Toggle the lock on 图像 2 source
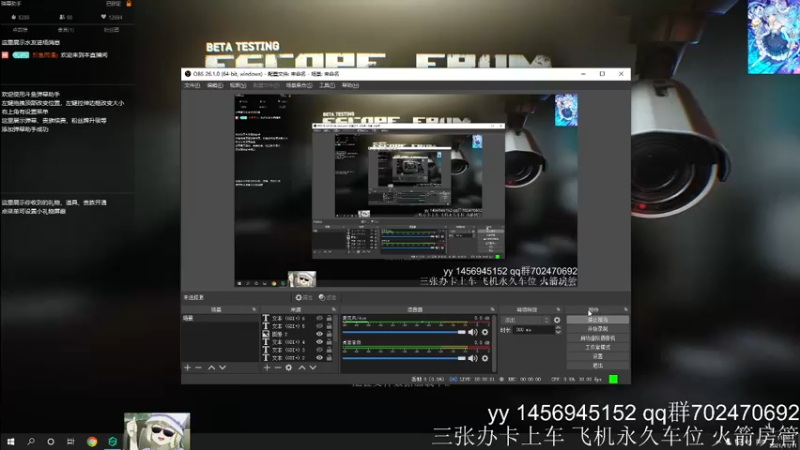 click(x=329, y=334)
